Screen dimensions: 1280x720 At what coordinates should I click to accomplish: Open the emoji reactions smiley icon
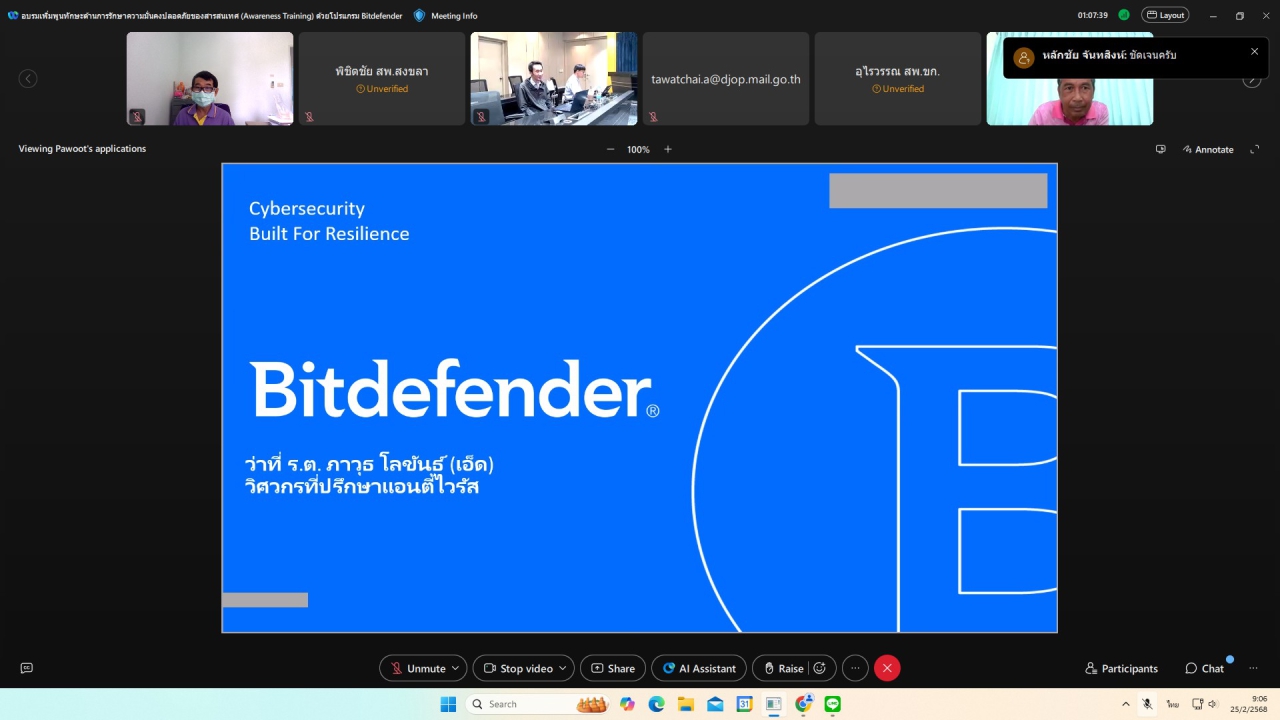tap(820, 668)
